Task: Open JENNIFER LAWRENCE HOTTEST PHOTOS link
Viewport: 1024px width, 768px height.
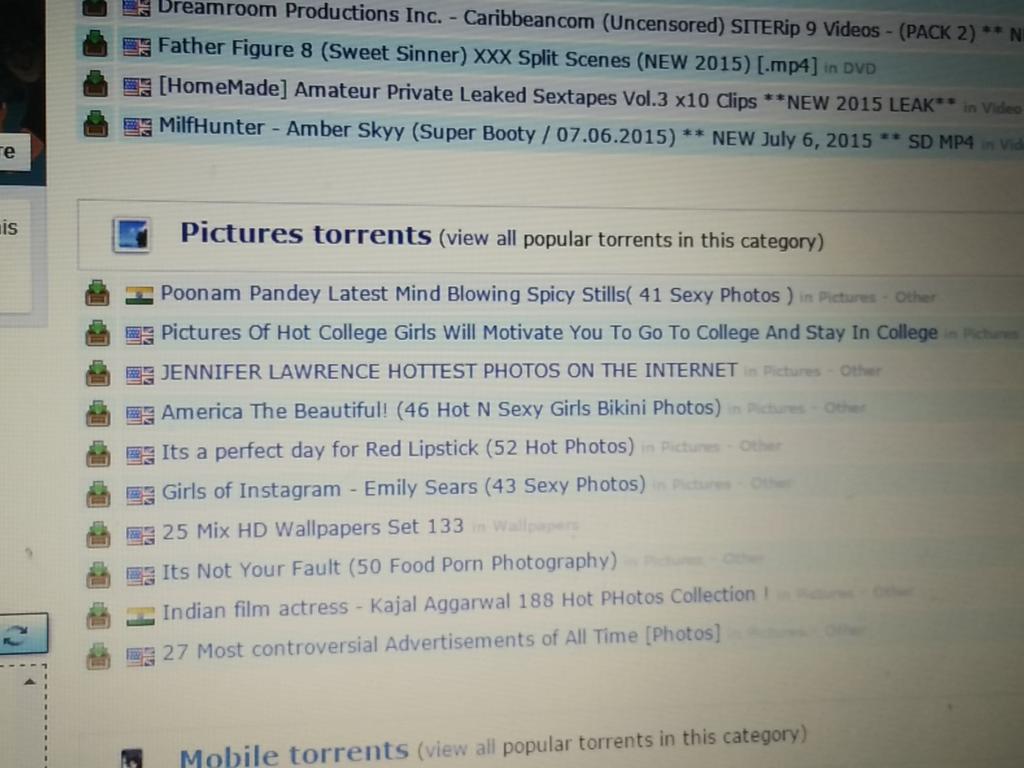Action: (449, 371)
